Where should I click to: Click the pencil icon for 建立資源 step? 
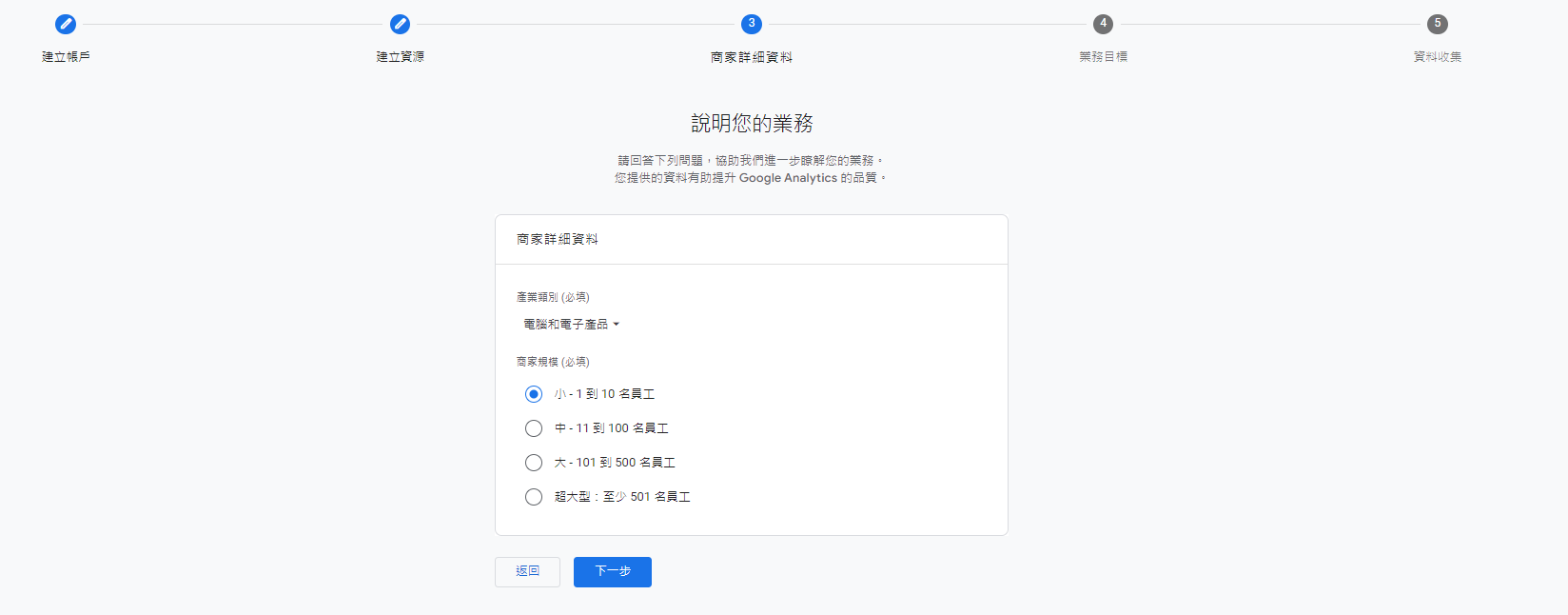click(400, 24)
